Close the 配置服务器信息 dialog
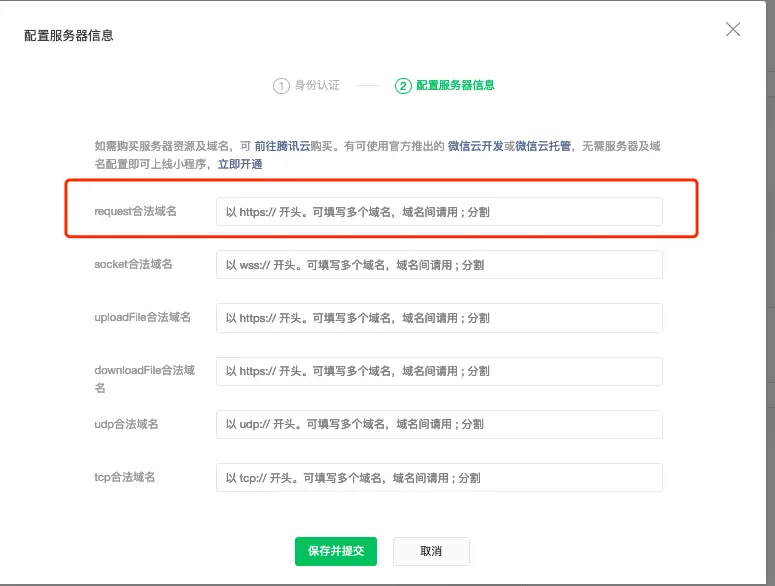Viewport: 775px width, 586px height. tap(733, 30)
